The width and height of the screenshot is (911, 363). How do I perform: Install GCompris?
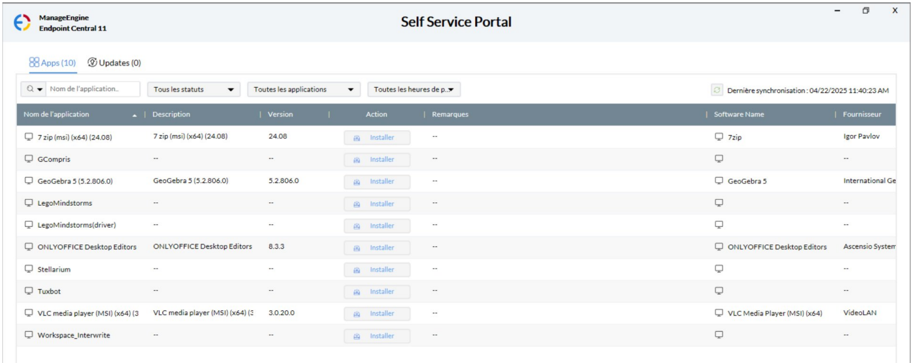tap(377, 160)
